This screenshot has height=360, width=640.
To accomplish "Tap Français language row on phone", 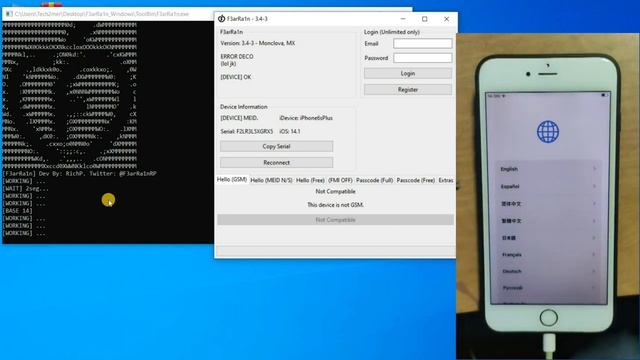I will pos(548,254).
